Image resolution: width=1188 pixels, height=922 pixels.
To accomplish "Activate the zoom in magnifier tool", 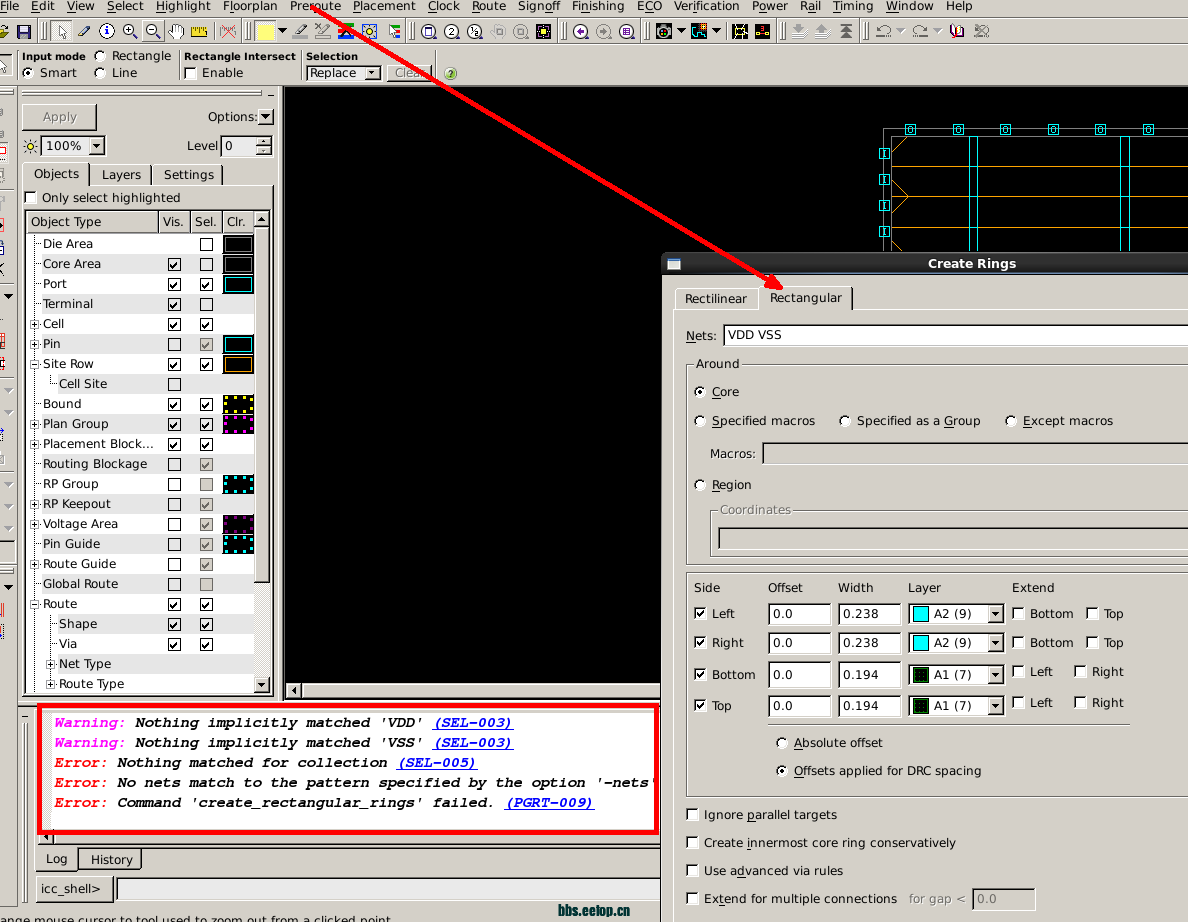I will (130, 31).
